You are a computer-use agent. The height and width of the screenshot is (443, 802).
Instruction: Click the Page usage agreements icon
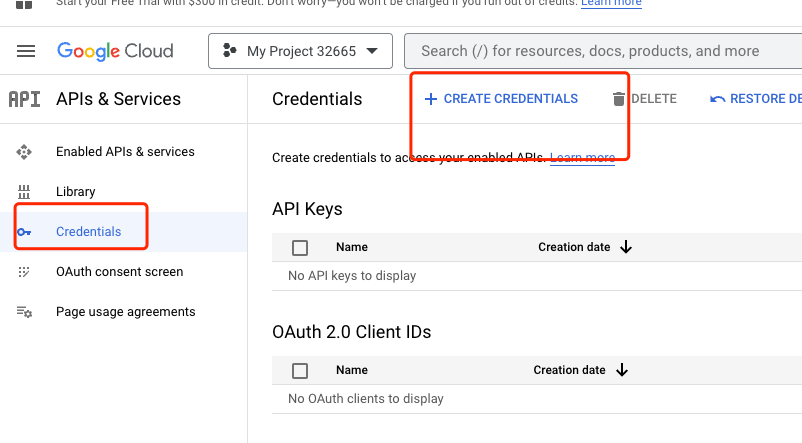tap(24, 312)
